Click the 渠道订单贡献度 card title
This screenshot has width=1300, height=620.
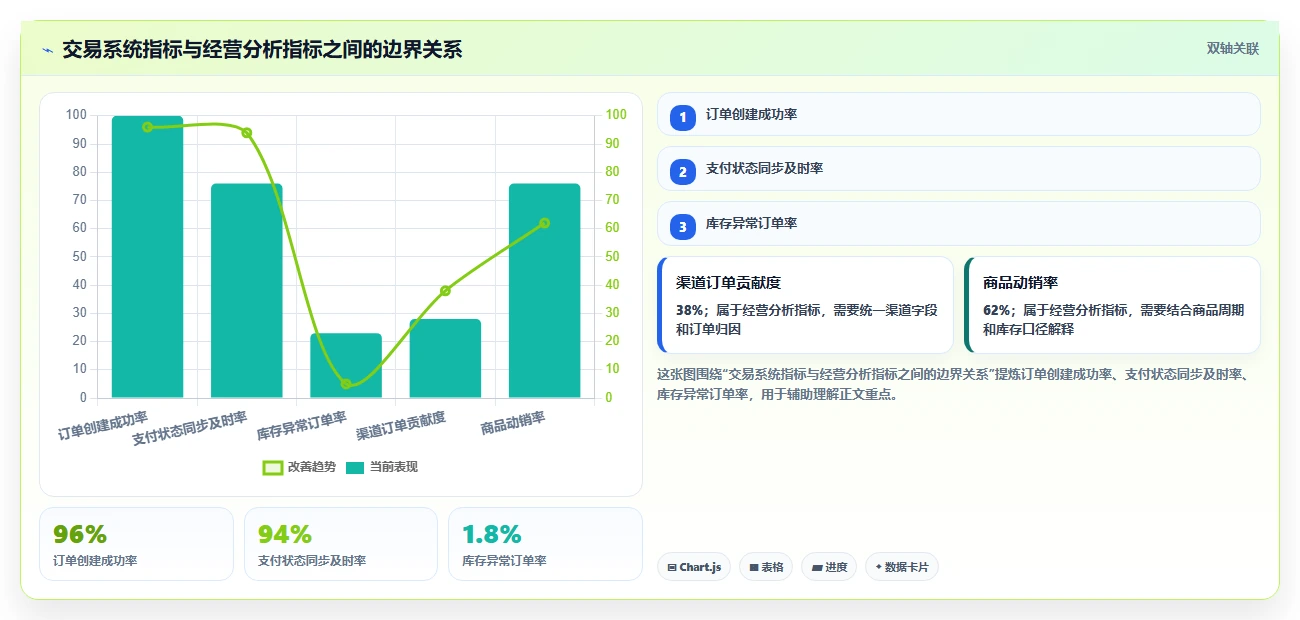click(728, 283)
